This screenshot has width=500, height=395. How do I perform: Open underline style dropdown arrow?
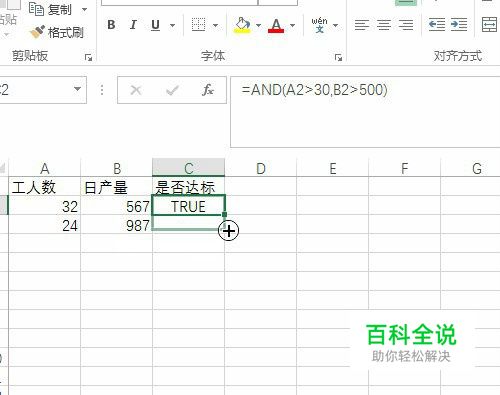pos(172,25)
